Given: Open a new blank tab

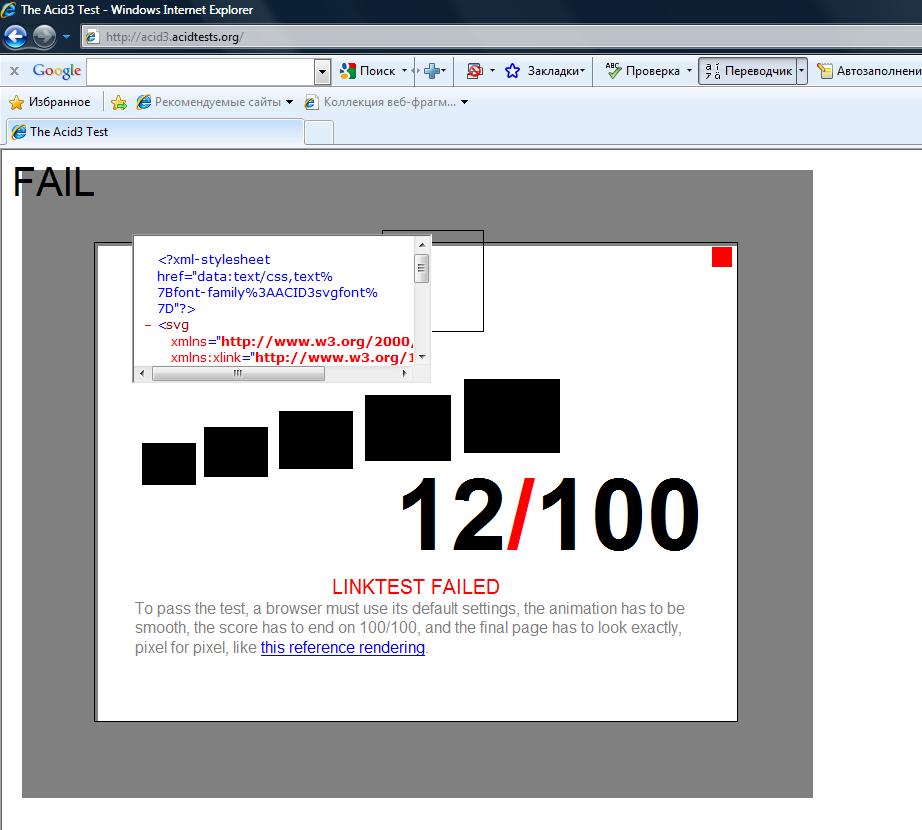Looking at the screenshot, I should (x=318, y=132).
